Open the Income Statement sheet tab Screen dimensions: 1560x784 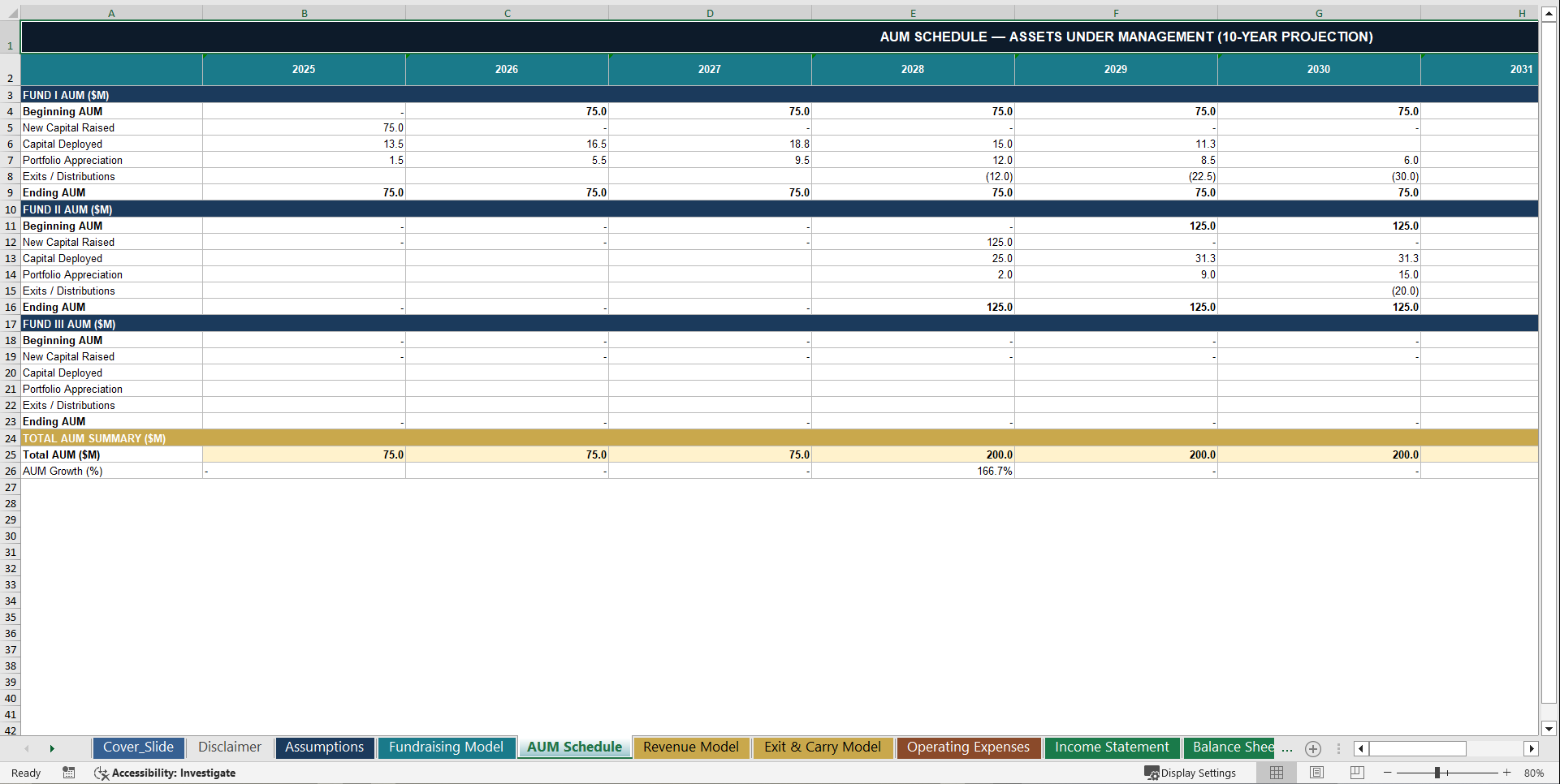[1111, 747]
